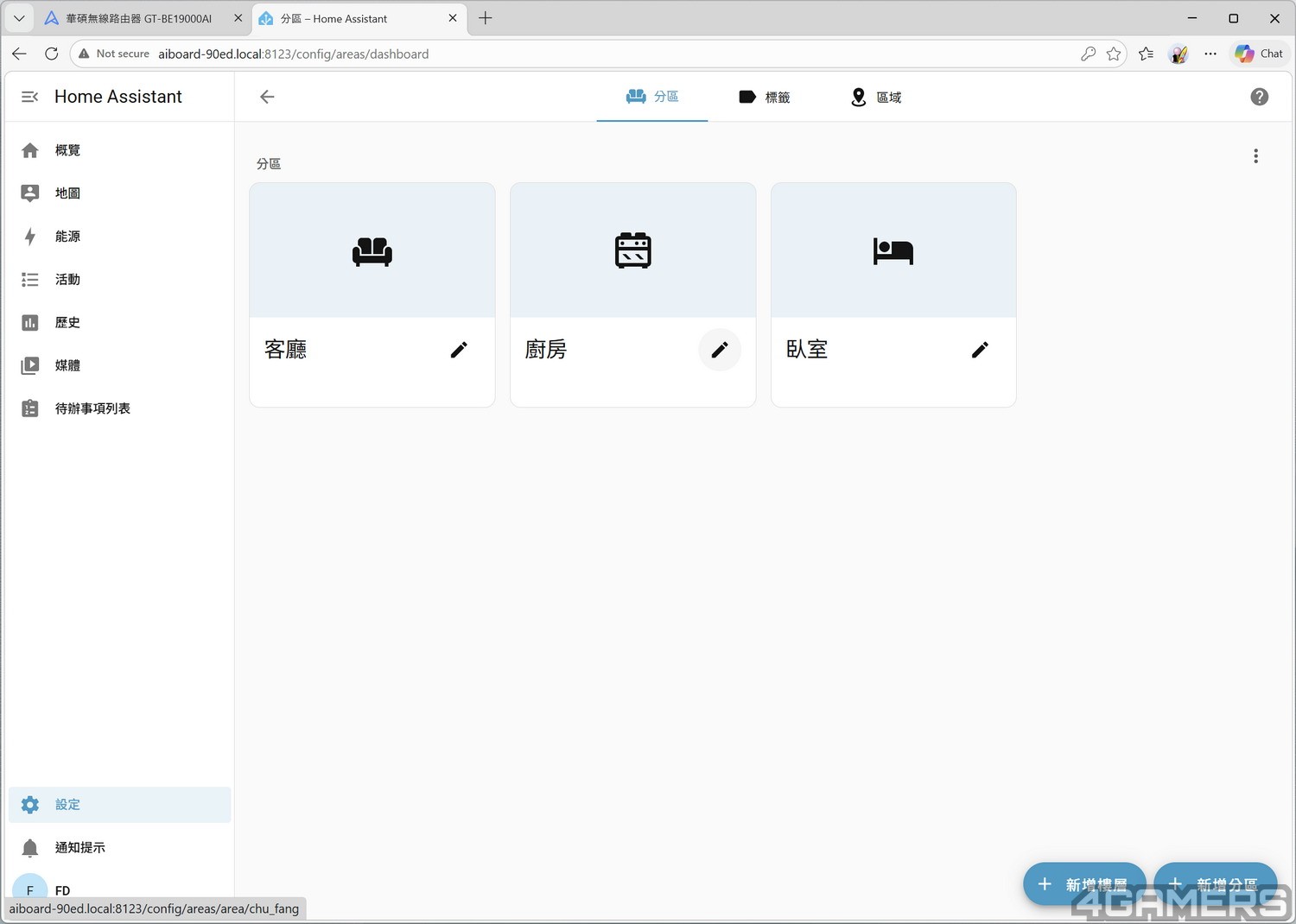Bookmark this page with star icon
This screenshot has width=1296, height=924.
1114,54
